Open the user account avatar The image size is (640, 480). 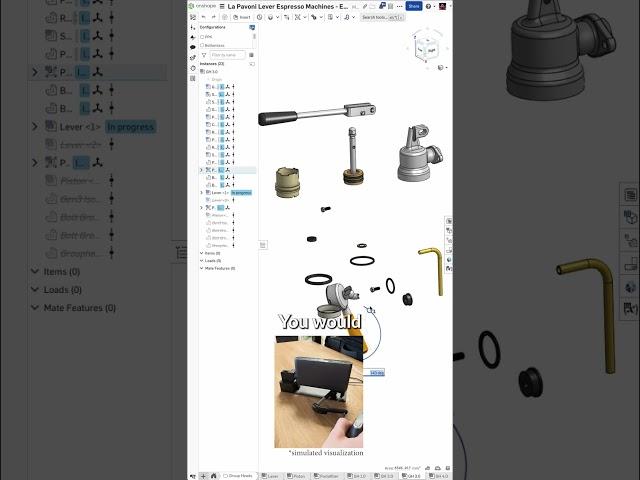442,7
